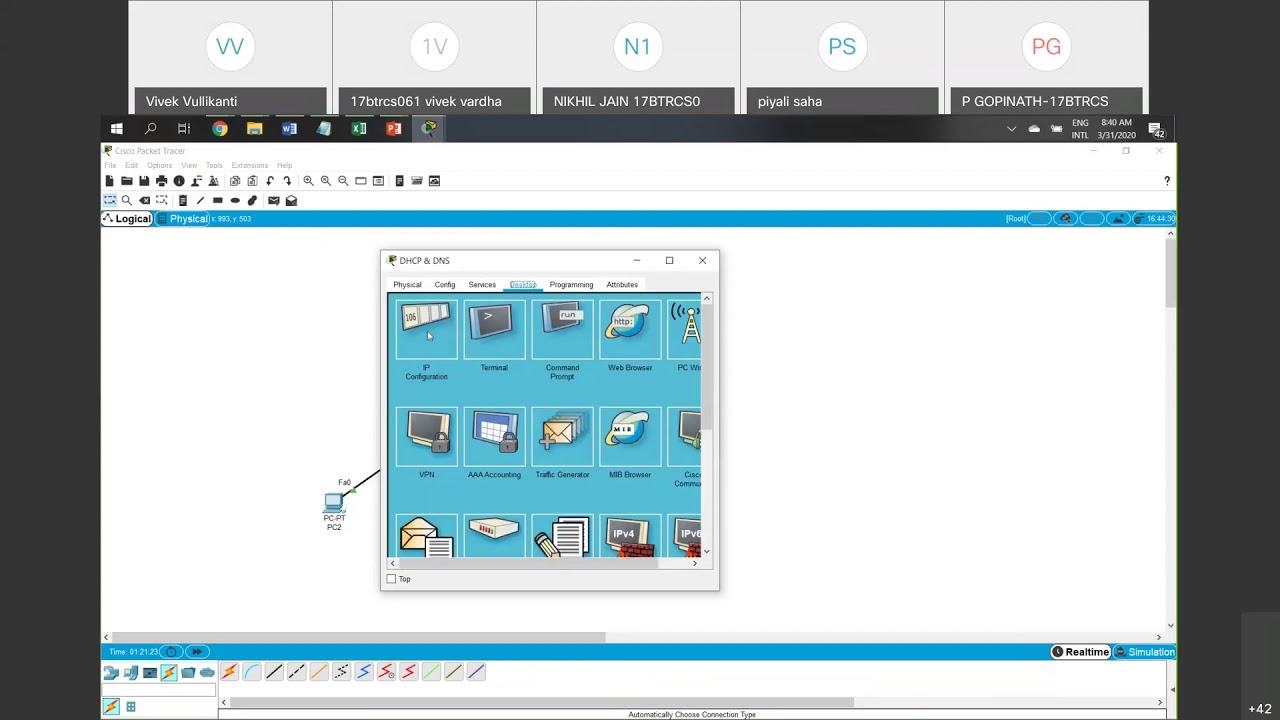1280x720 pixels.
Task: Choose the Automatic connection lightning icon
Action: click(229, 672)
